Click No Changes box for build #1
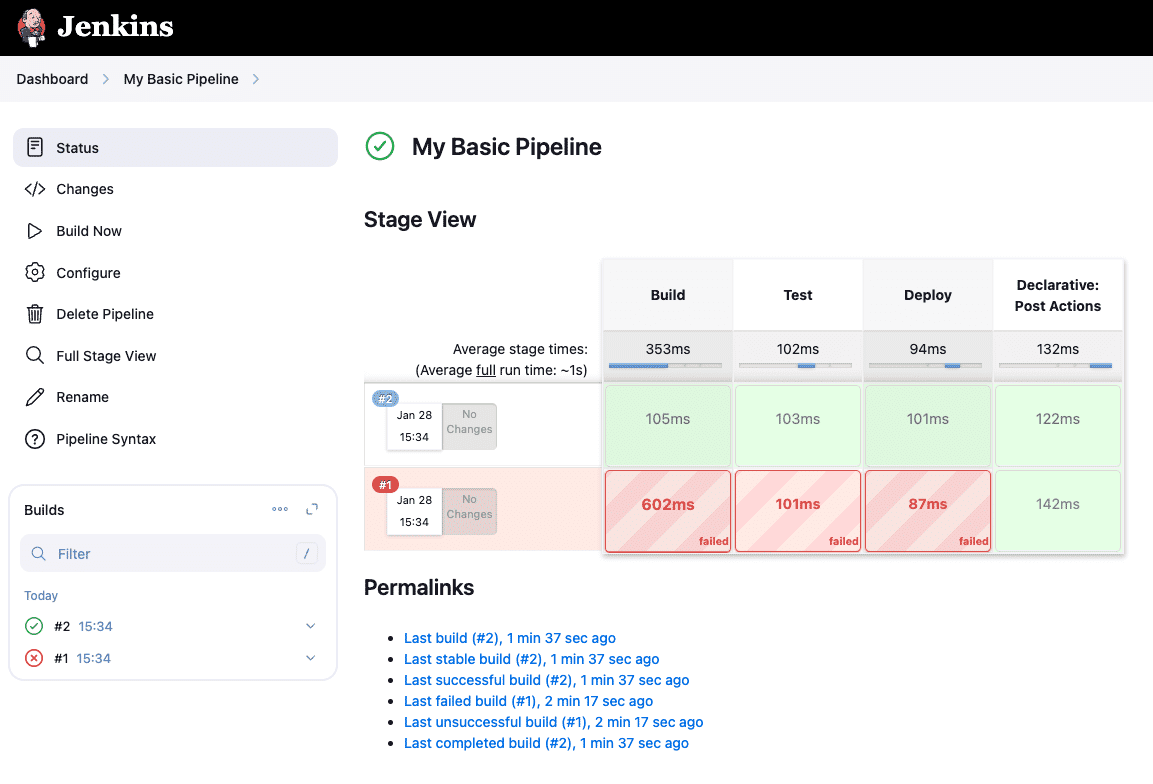The width and height of the screenshot is (1153, 784). [469, 510]
